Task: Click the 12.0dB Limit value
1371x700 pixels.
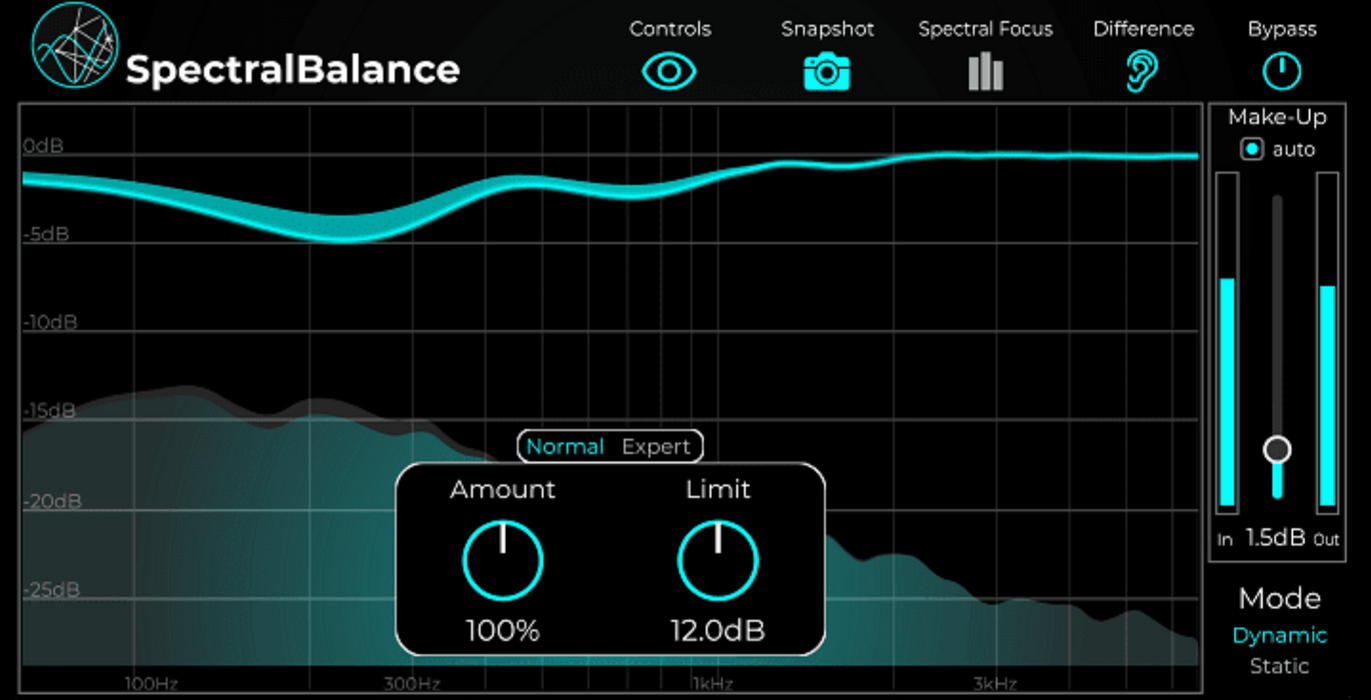Action: 718,631
